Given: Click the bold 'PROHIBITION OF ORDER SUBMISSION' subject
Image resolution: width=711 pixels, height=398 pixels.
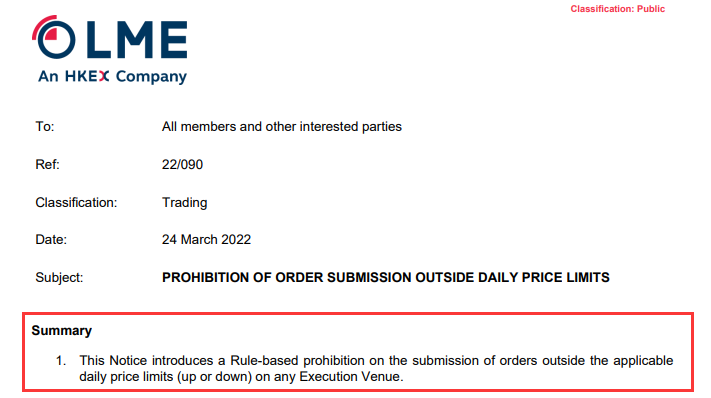Looking at the screenshot, I should tap(385, 277).
